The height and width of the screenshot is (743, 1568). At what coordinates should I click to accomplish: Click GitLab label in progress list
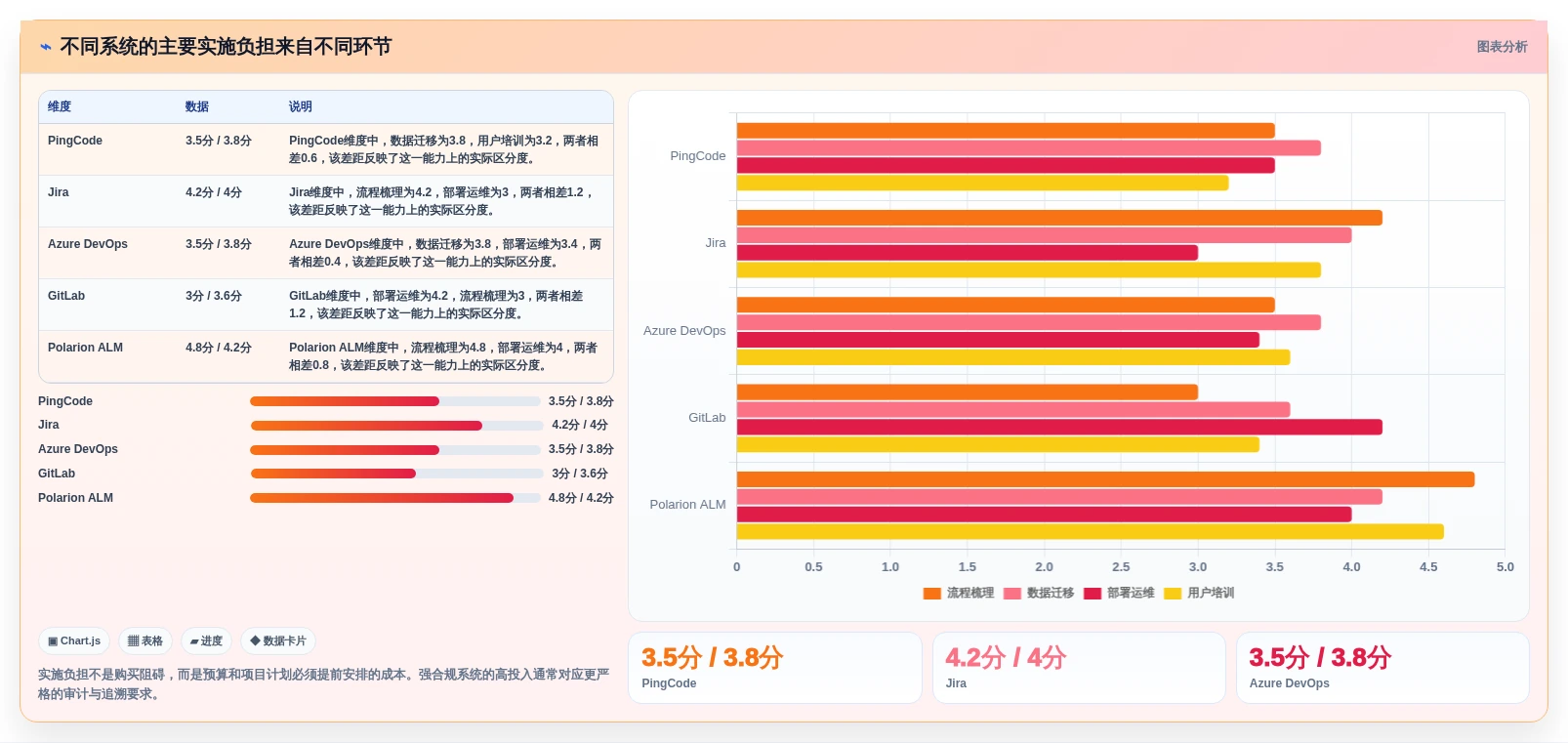pos(57,474)
